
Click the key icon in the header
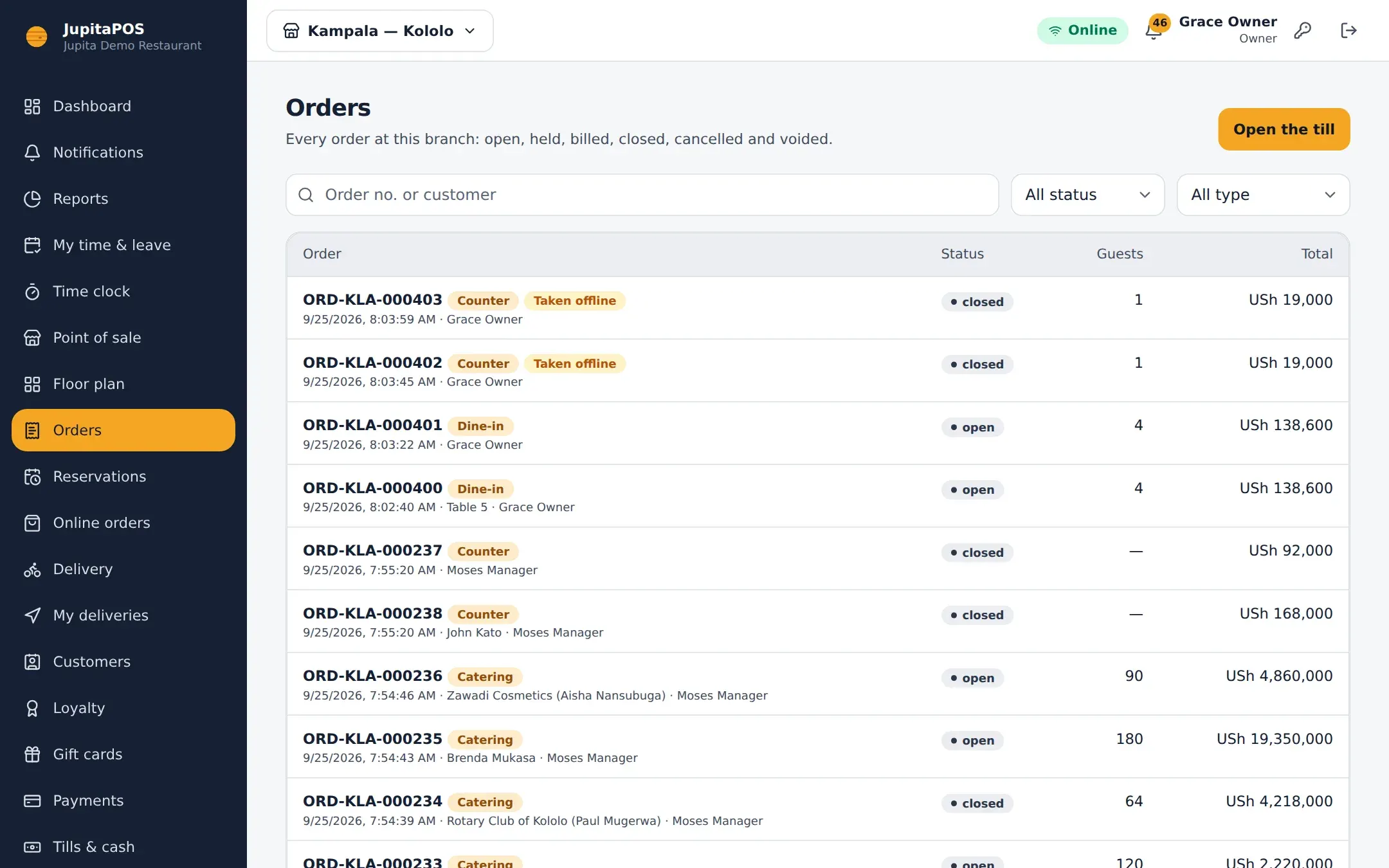1302,30
